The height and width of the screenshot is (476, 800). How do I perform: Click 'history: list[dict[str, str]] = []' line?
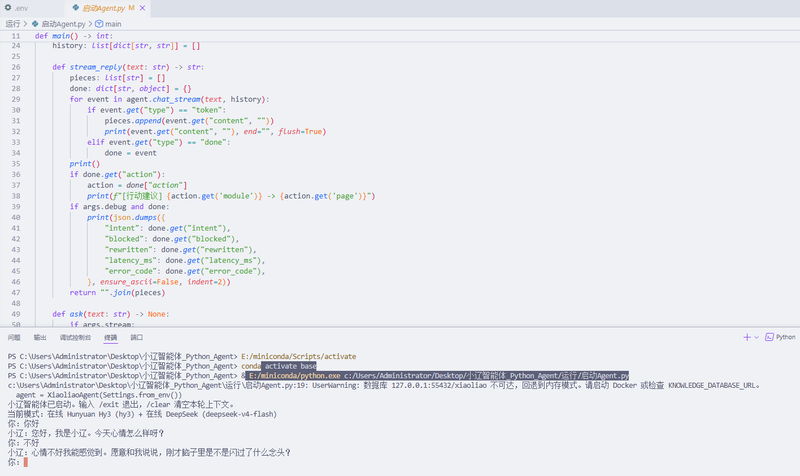click(x=126, y=45)
